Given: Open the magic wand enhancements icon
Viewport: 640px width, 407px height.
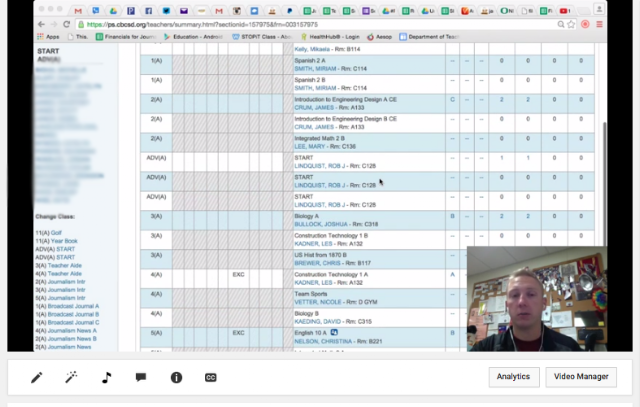Looking at the screenshot, I should (71, 378).
